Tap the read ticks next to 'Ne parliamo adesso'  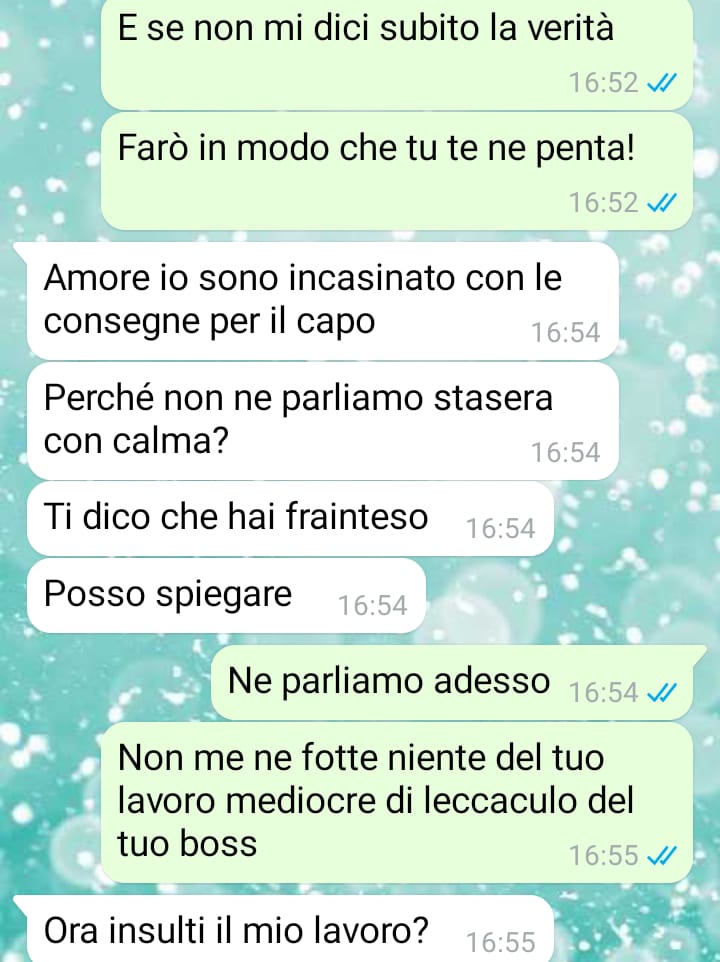[x=662, y=693]
